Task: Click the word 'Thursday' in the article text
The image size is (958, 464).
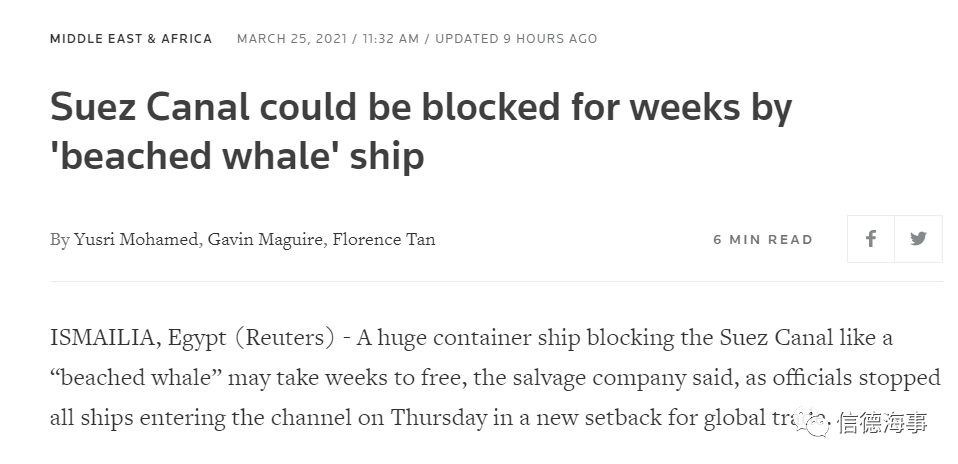Action: 439,418
